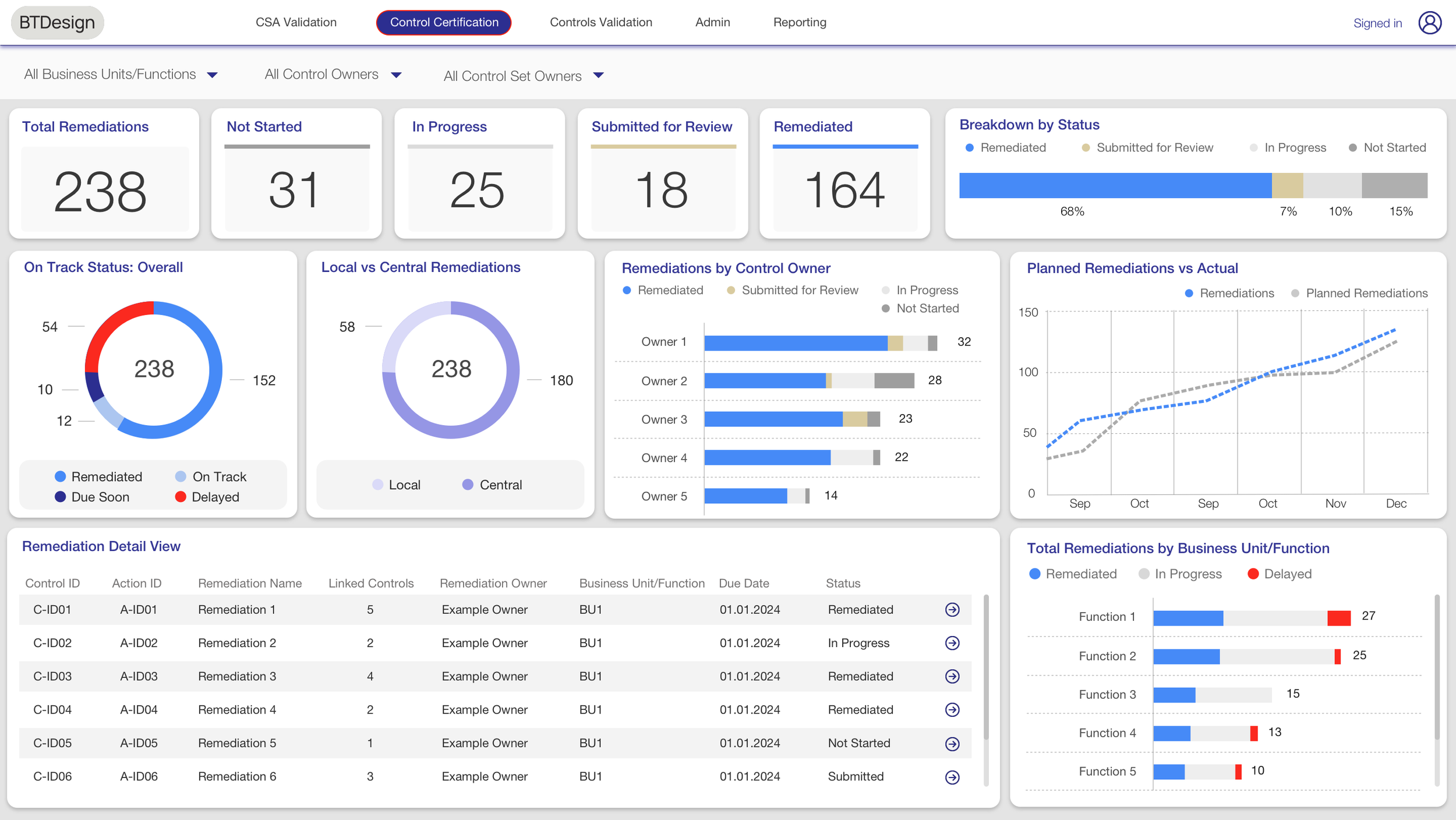1456x820 pixels.
Task: Sort by Status column header
Action: [x=843, y=584]
